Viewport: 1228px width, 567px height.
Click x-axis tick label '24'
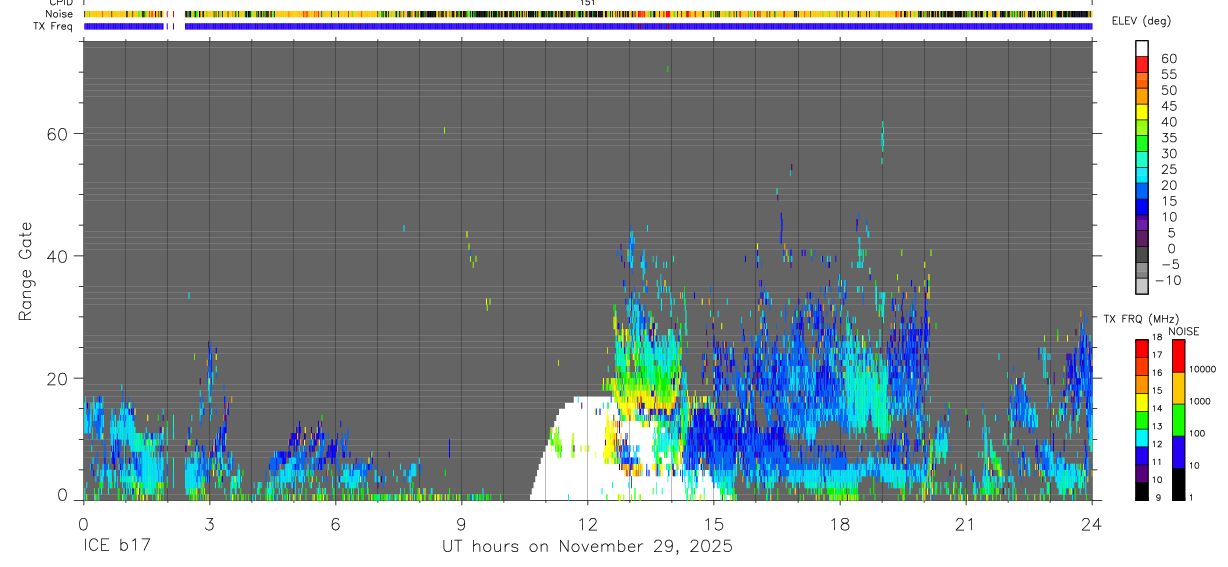point(1092,524)
